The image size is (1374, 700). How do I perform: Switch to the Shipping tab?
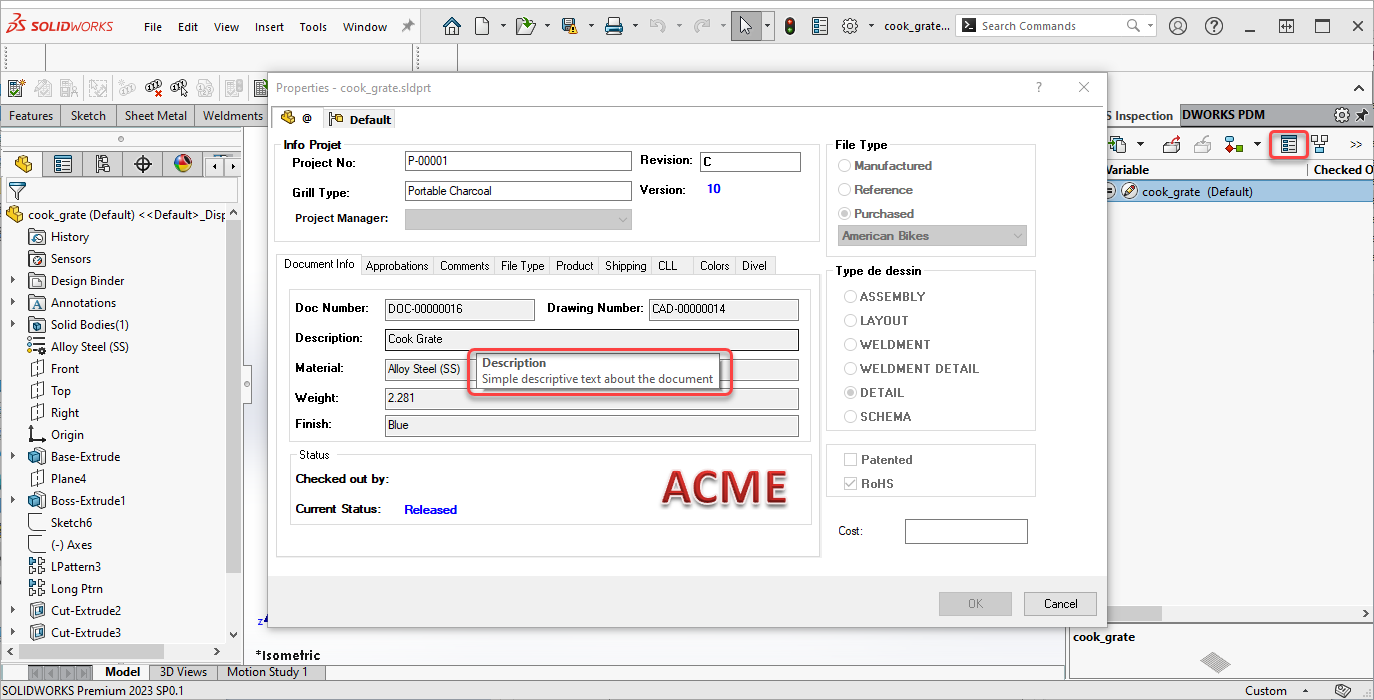click(x=625, y=266)
